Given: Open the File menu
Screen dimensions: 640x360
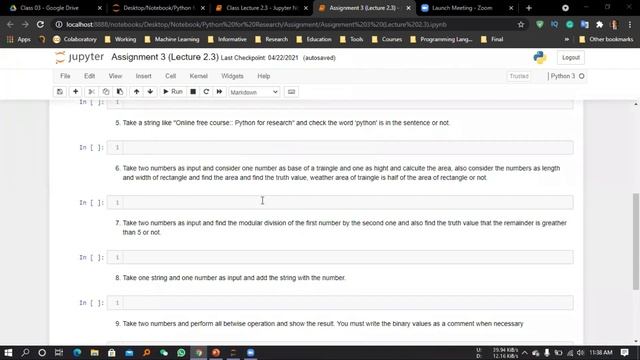Looking at the screenshot, I should tap(65, 76).
